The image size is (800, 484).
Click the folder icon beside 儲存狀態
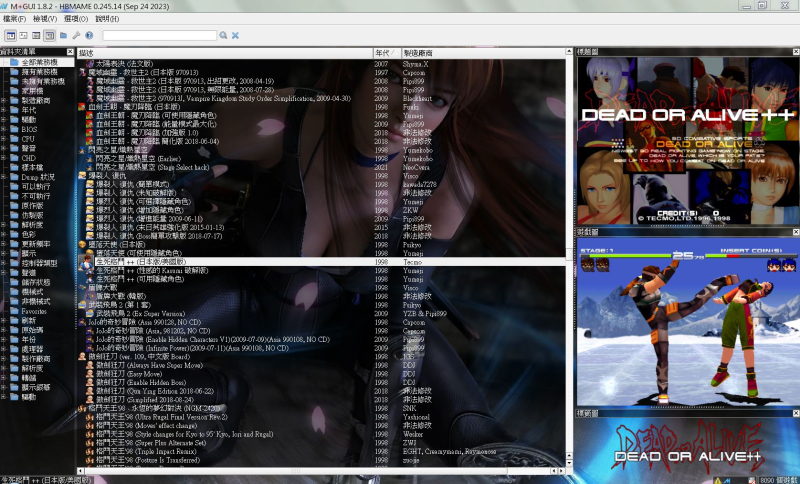(14, 282)
